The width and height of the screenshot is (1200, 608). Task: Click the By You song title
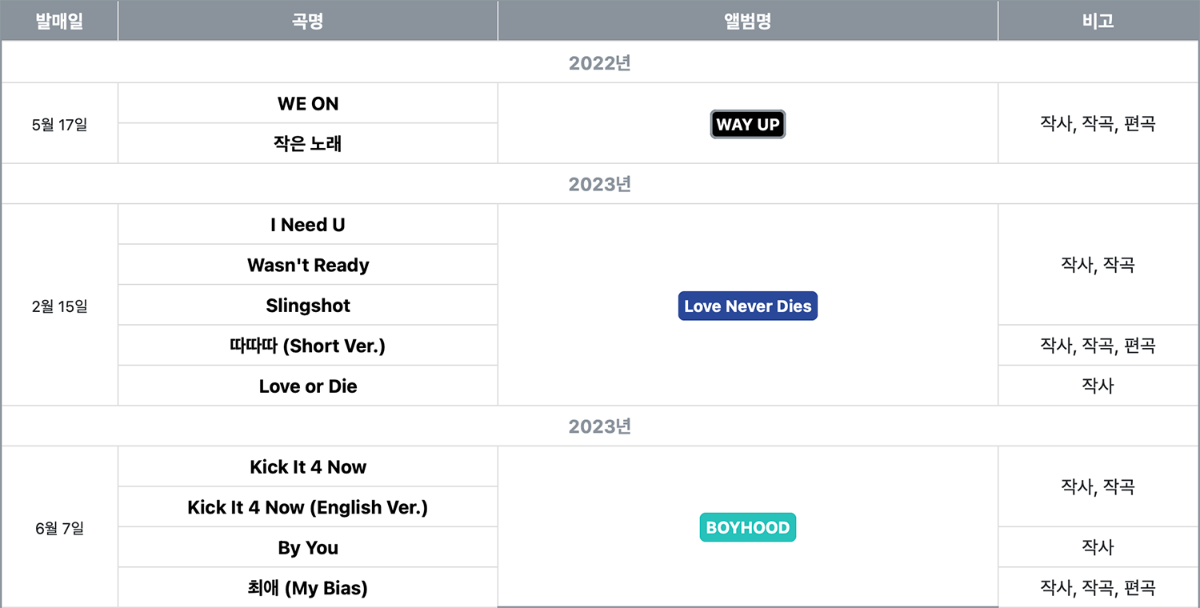[x=308, y=548]
